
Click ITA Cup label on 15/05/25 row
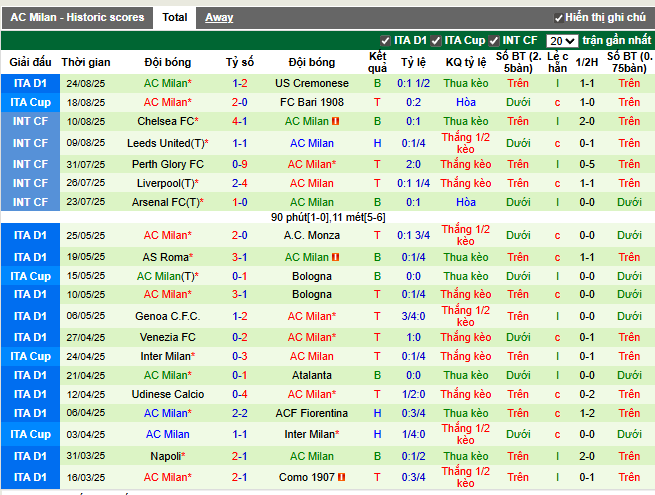point(30,276)
